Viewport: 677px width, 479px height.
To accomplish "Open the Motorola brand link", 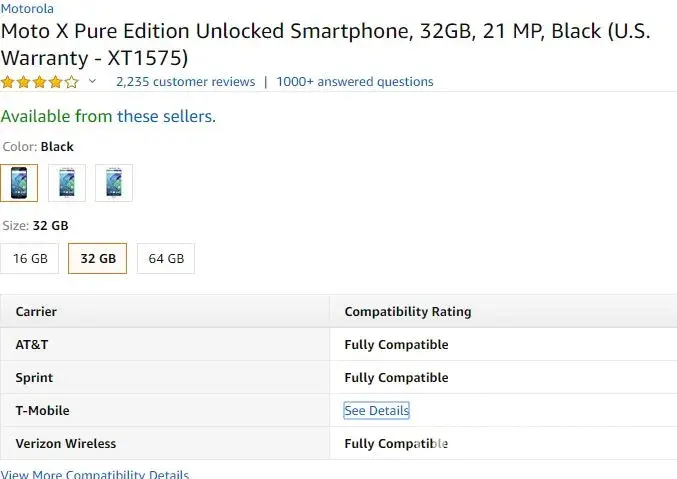I will 28,9.
